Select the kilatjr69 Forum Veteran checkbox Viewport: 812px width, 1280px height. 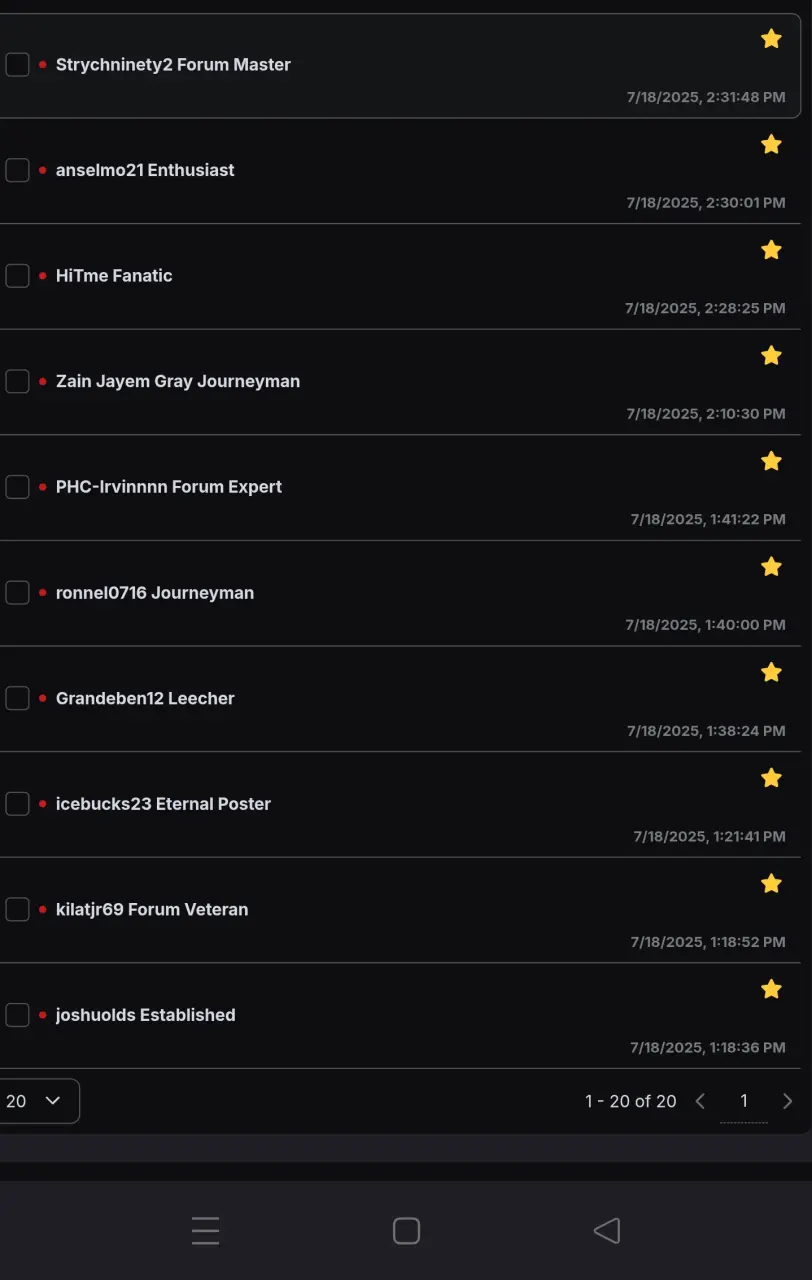[x=17, y=909]
